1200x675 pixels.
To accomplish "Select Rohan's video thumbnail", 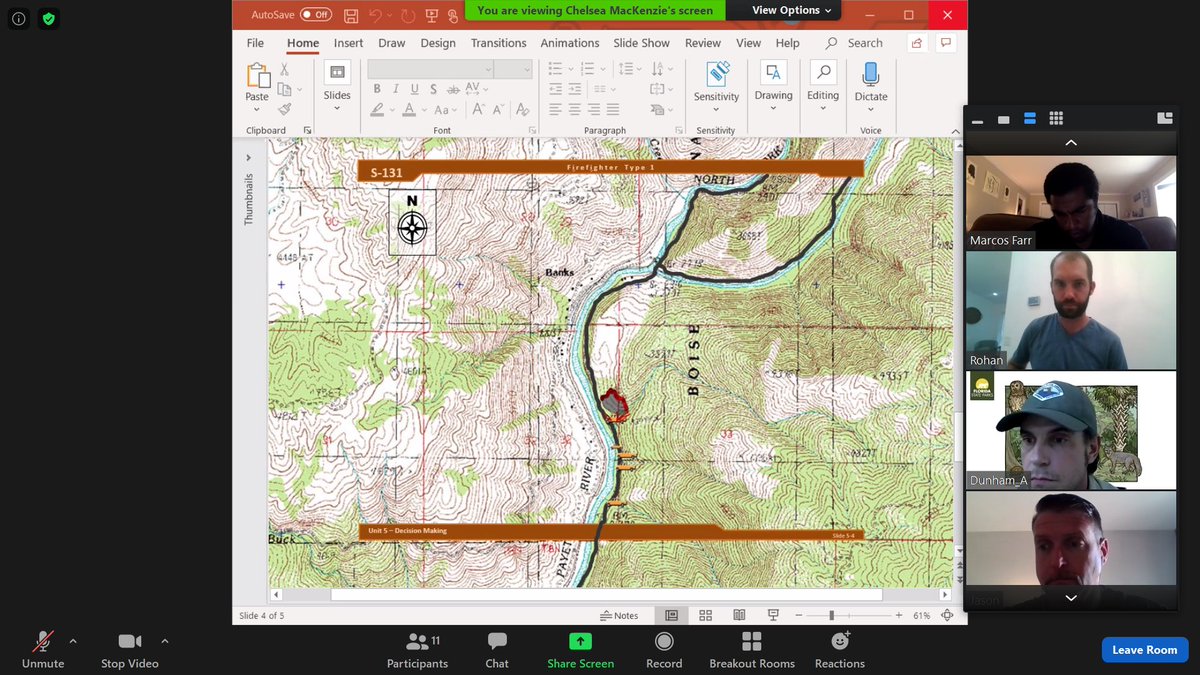I will [1071, 310].
